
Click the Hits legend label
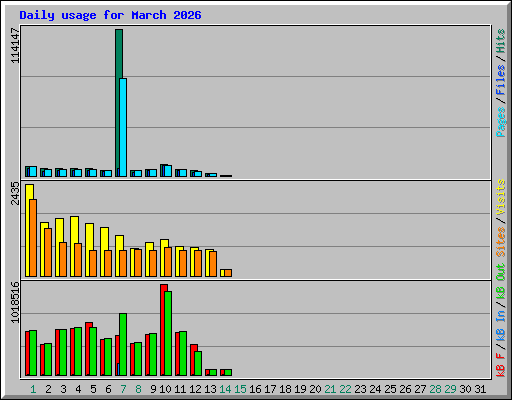tap(501, 41)
